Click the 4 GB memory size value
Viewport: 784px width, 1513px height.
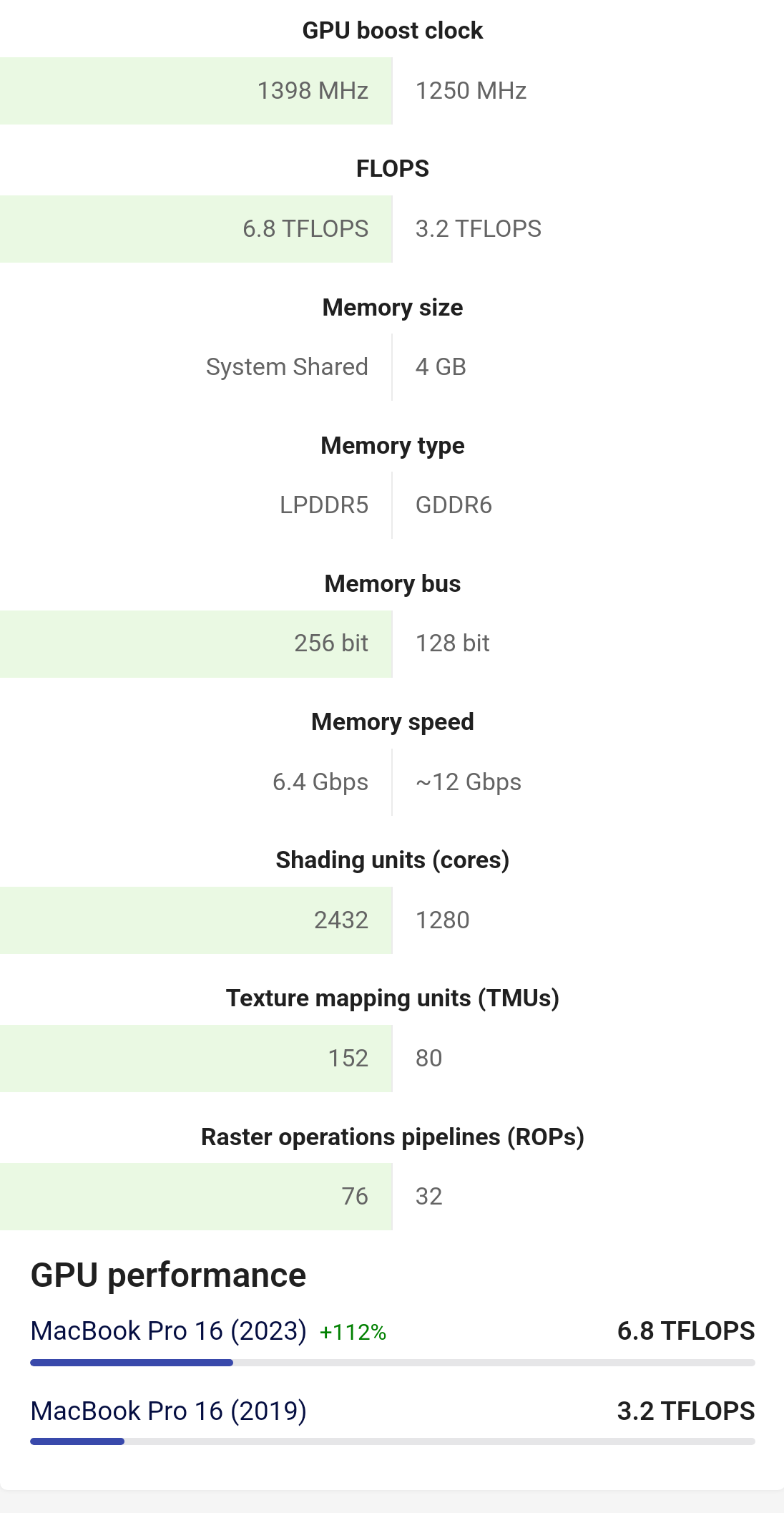[x=441, y=367]
